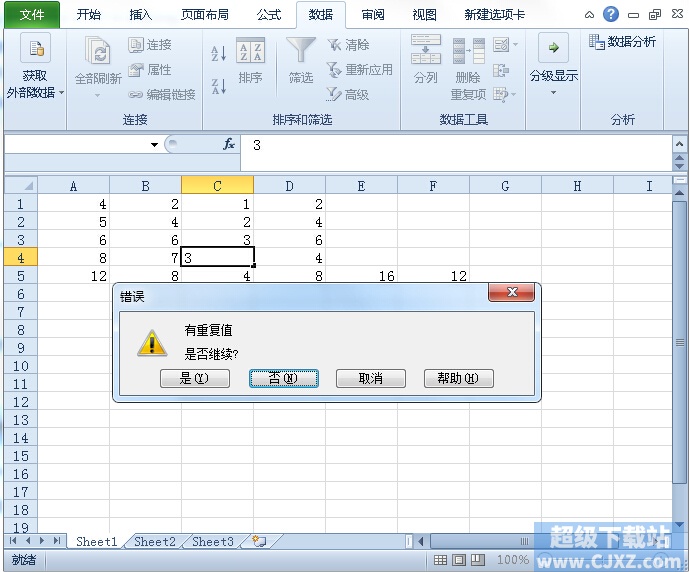This screenshot has width=689, height=572.
Task: Click Reapply filter (重新应用)
Action: point(359,69)
